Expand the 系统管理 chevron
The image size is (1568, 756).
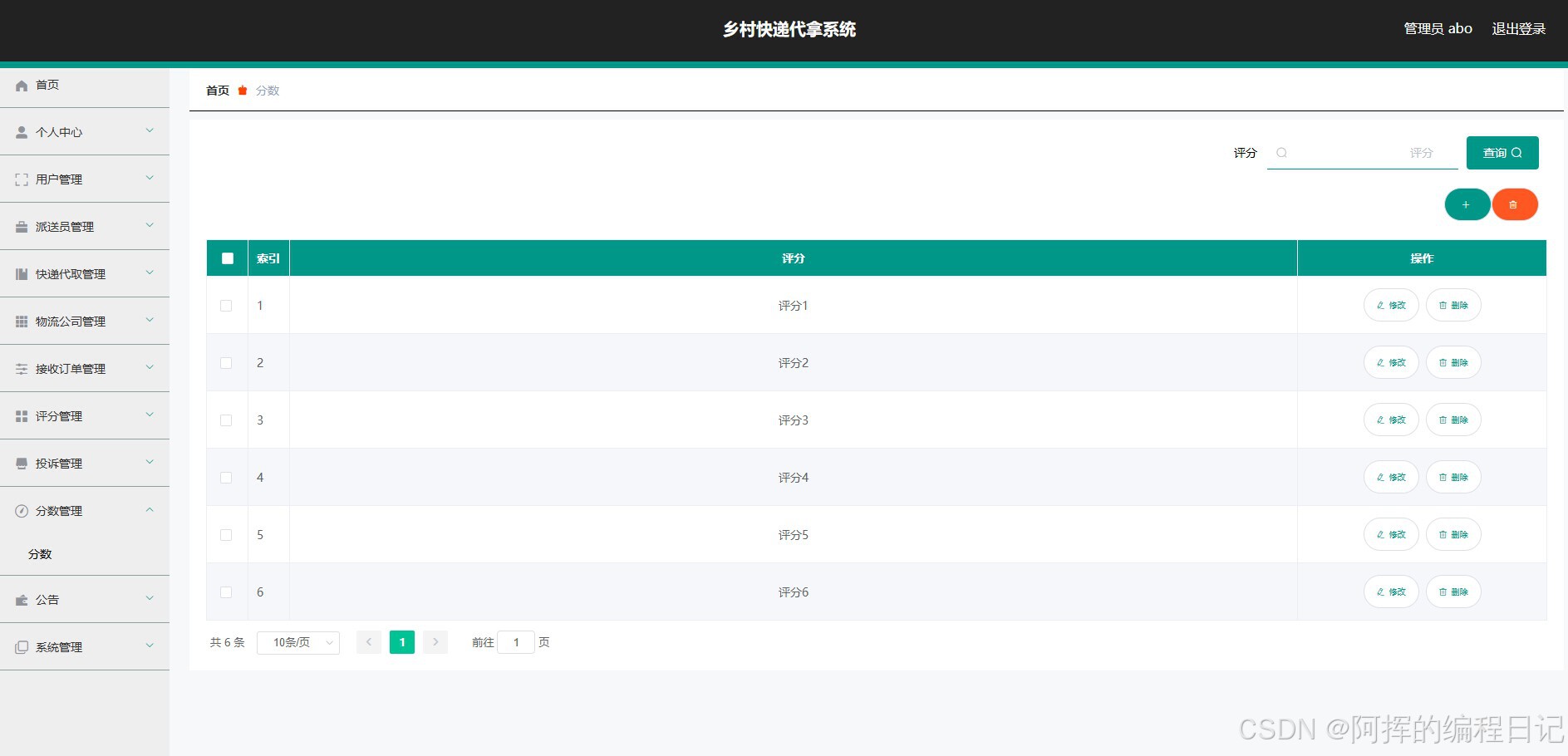point(150,646)
